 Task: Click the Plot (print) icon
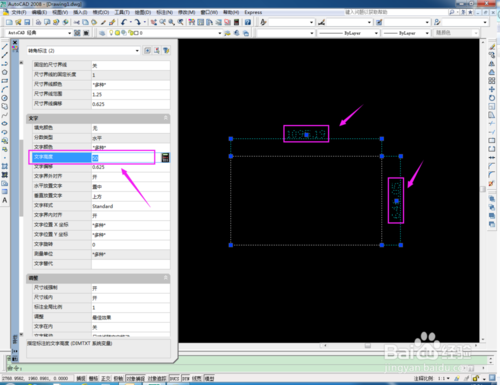tap(39, 22)
